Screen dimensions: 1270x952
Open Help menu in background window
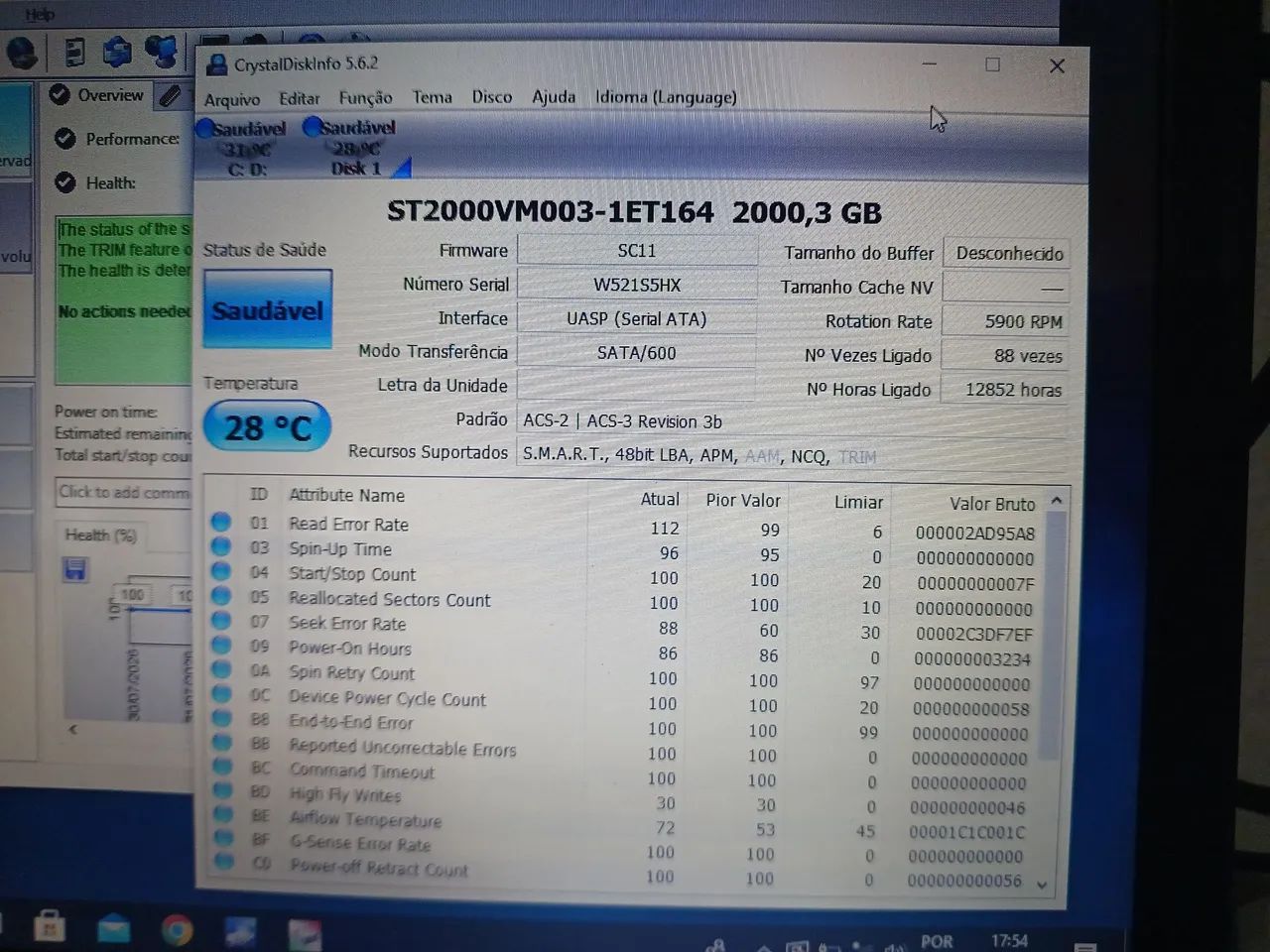40,14
